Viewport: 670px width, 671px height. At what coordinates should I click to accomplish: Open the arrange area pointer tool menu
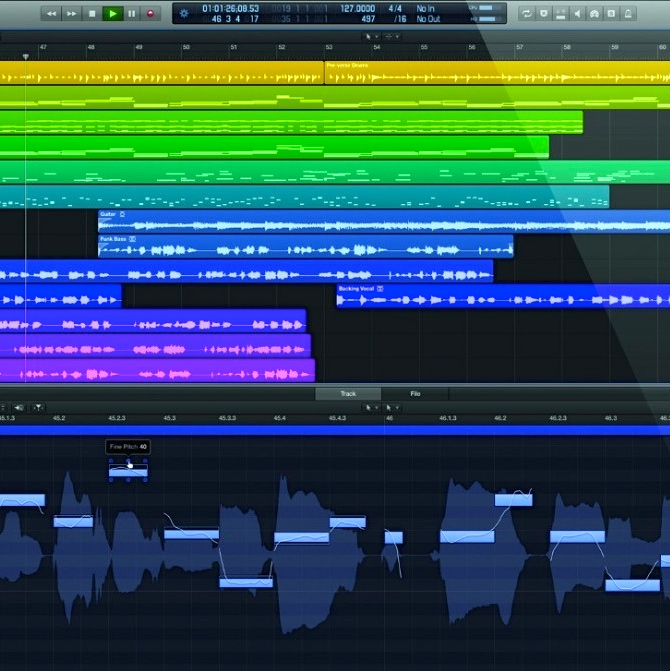(371, 37)
